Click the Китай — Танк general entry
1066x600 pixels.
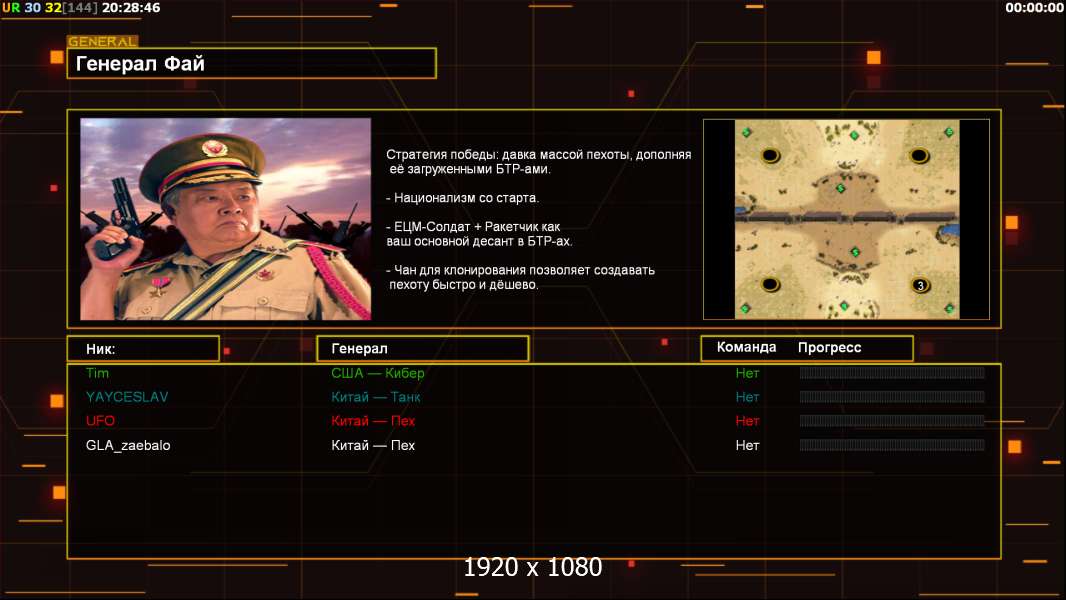[376, 397]
